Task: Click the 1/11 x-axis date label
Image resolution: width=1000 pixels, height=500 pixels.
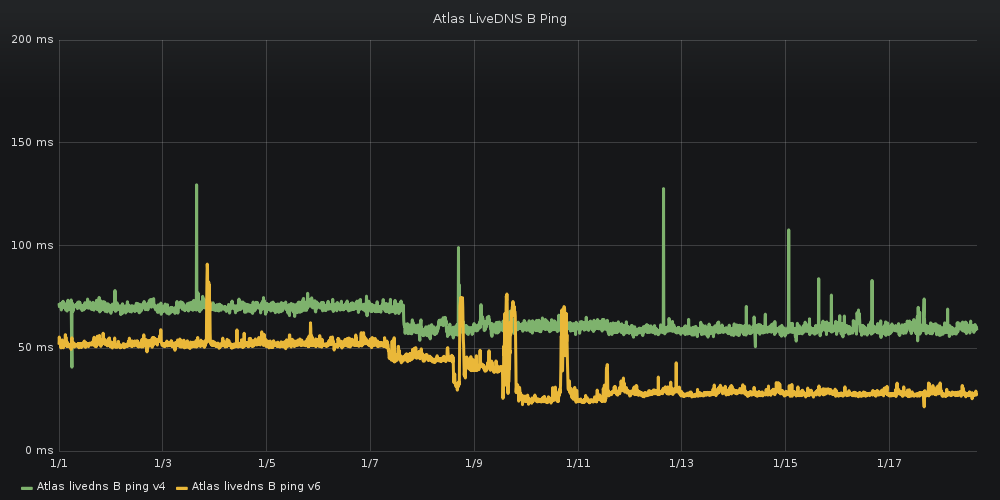Action: tap(578, 463)
